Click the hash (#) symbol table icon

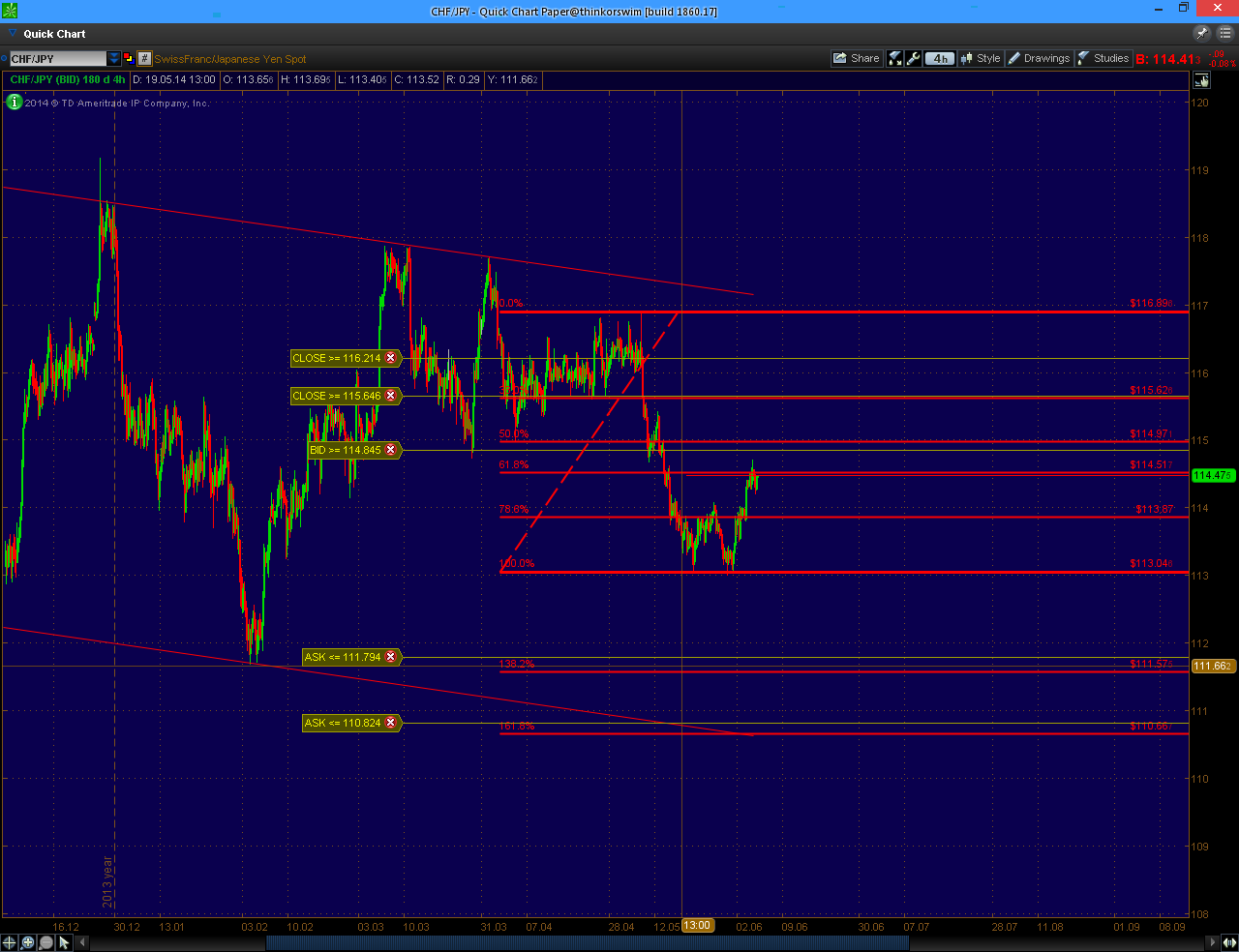coord(144,59)
